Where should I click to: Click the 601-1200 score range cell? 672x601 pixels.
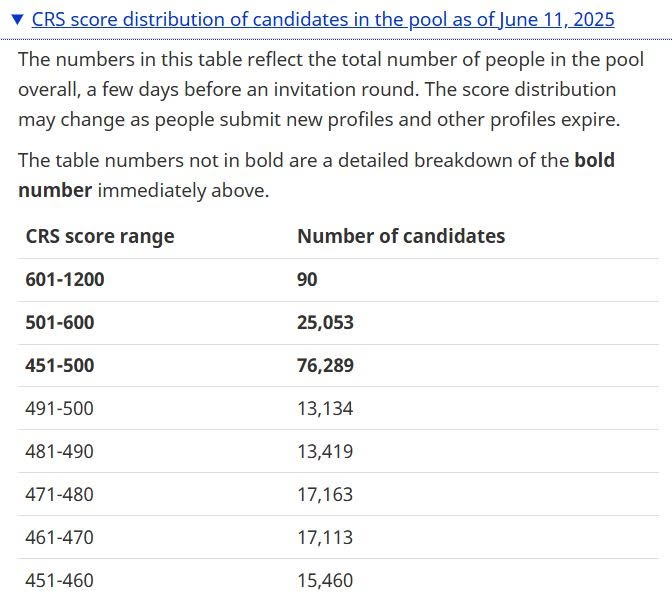[65, 279]
